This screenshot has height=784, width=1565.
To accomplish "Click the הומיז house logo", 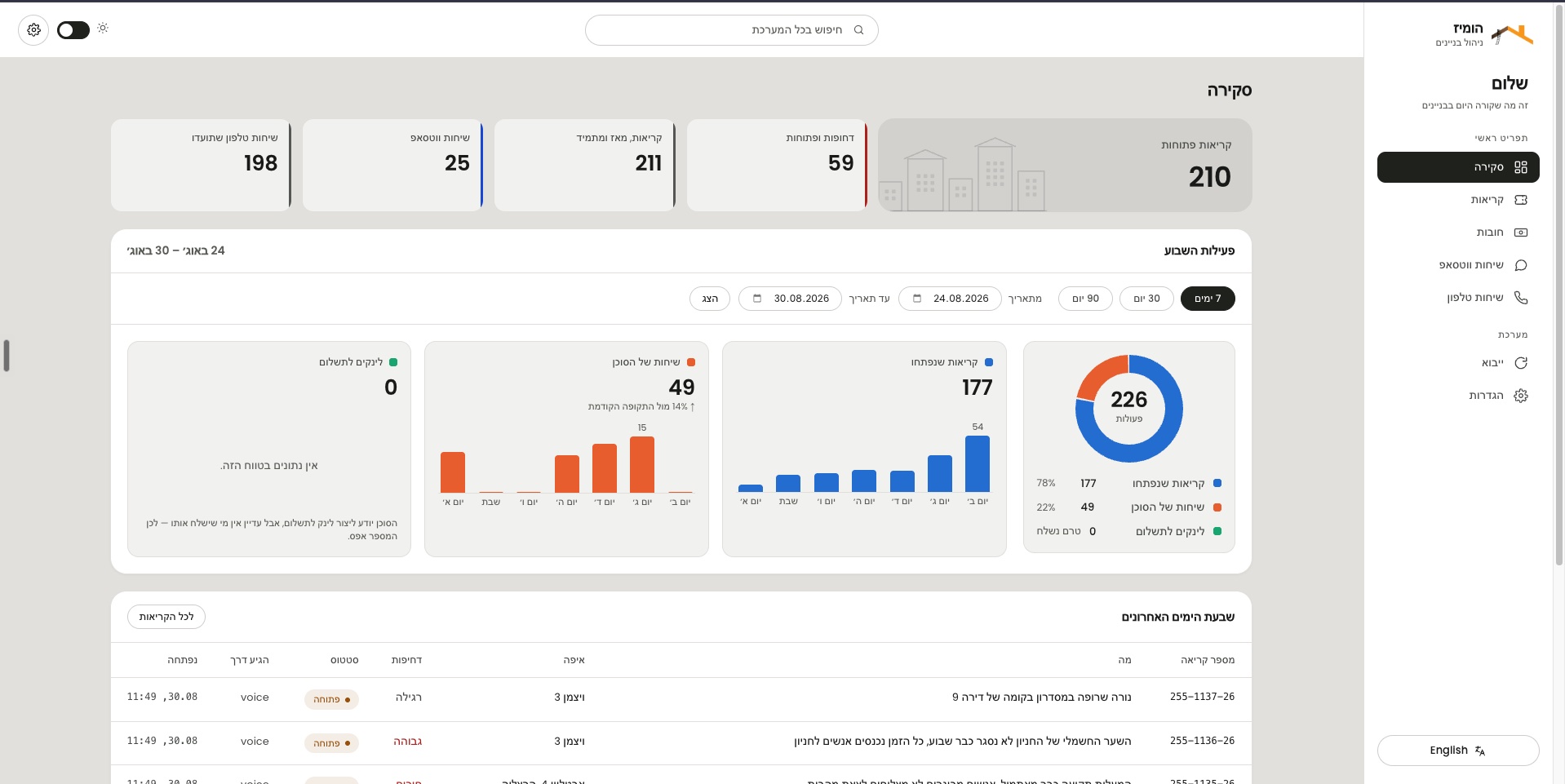I will [1512, 34].
